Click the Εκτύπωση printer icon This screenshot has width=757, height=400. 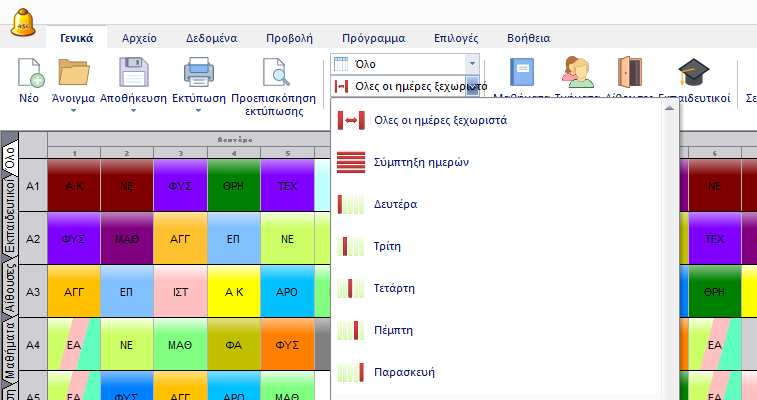pos(197,75)
